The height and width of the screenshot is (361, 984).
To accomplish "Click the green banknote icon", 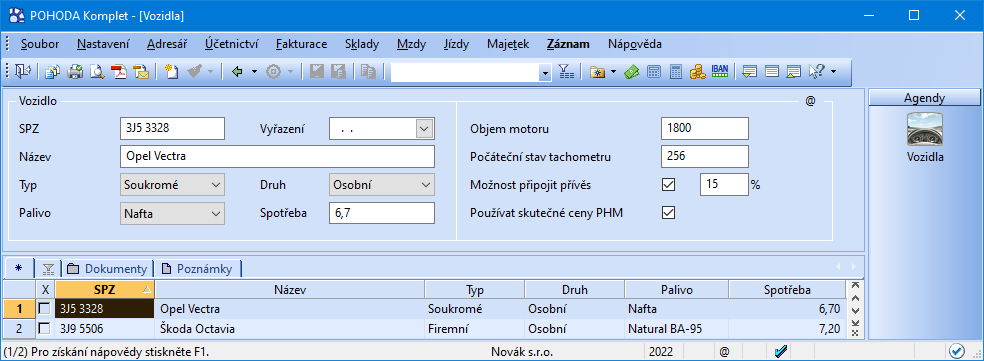I will click(x=631, y=72).
